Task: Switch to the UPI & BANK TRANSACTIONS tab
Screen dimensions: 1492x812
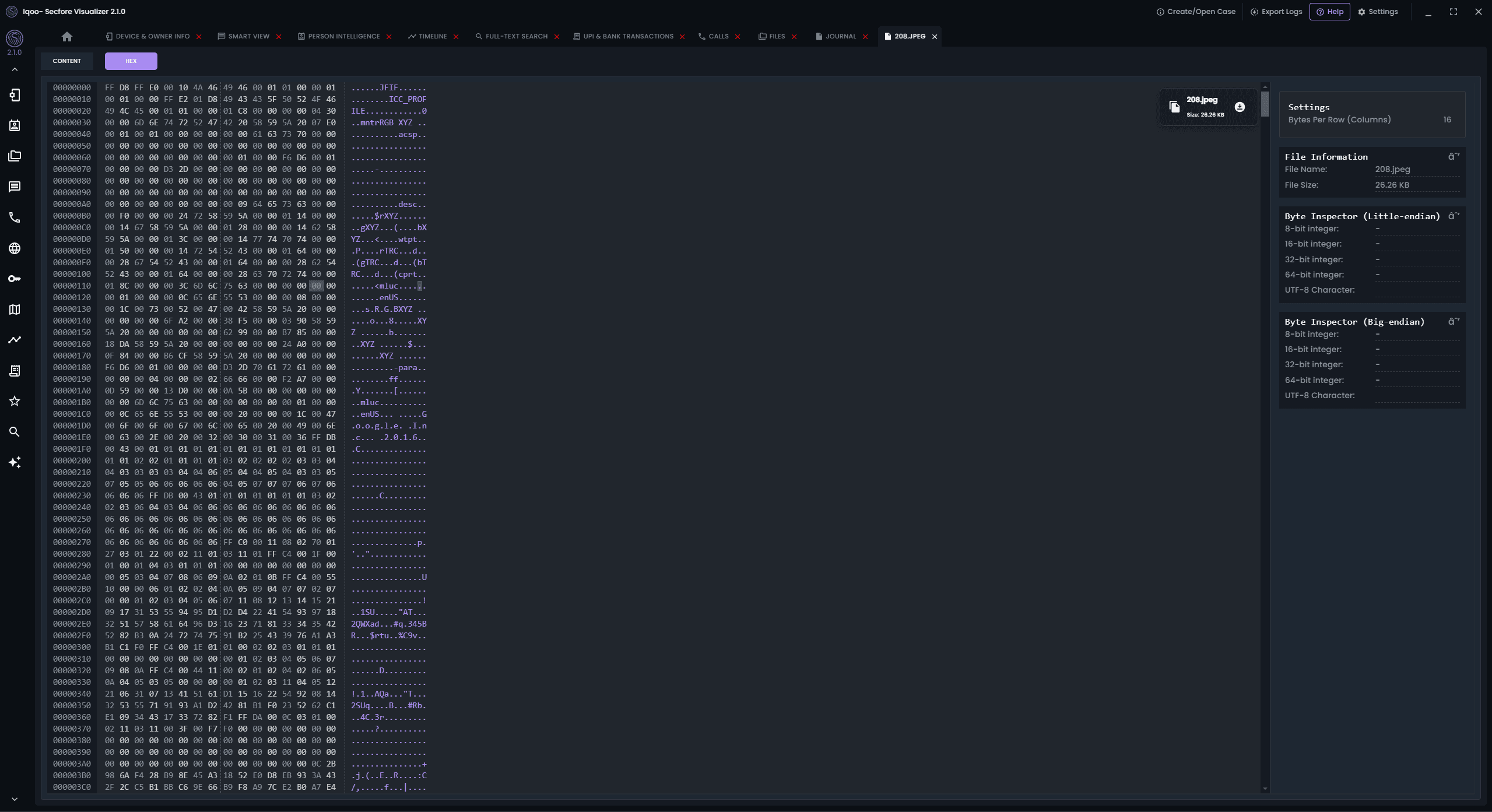Action: [x=627, y=36]
